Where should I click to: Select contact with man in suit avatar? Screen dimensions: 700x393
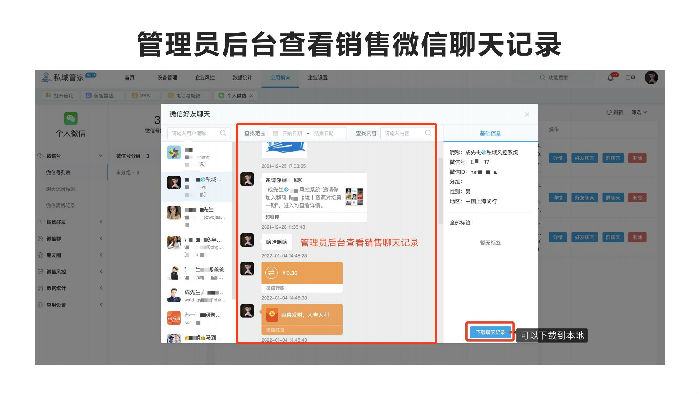point(174,295)
